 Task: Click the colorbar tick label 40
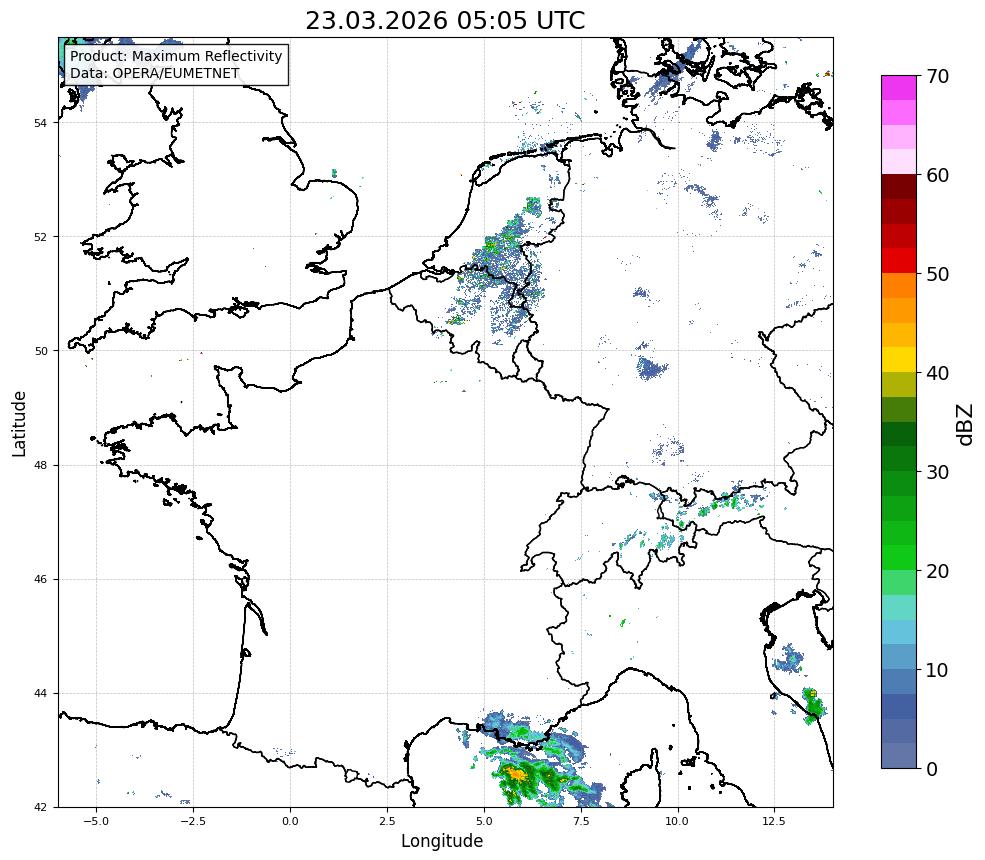937,373
